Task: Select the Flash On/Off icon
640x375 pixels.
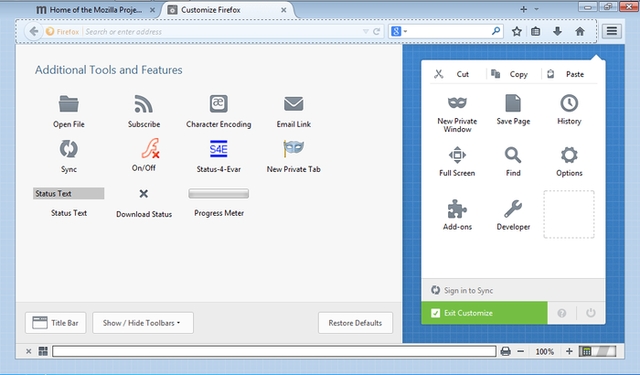Action: coord(150,149)
